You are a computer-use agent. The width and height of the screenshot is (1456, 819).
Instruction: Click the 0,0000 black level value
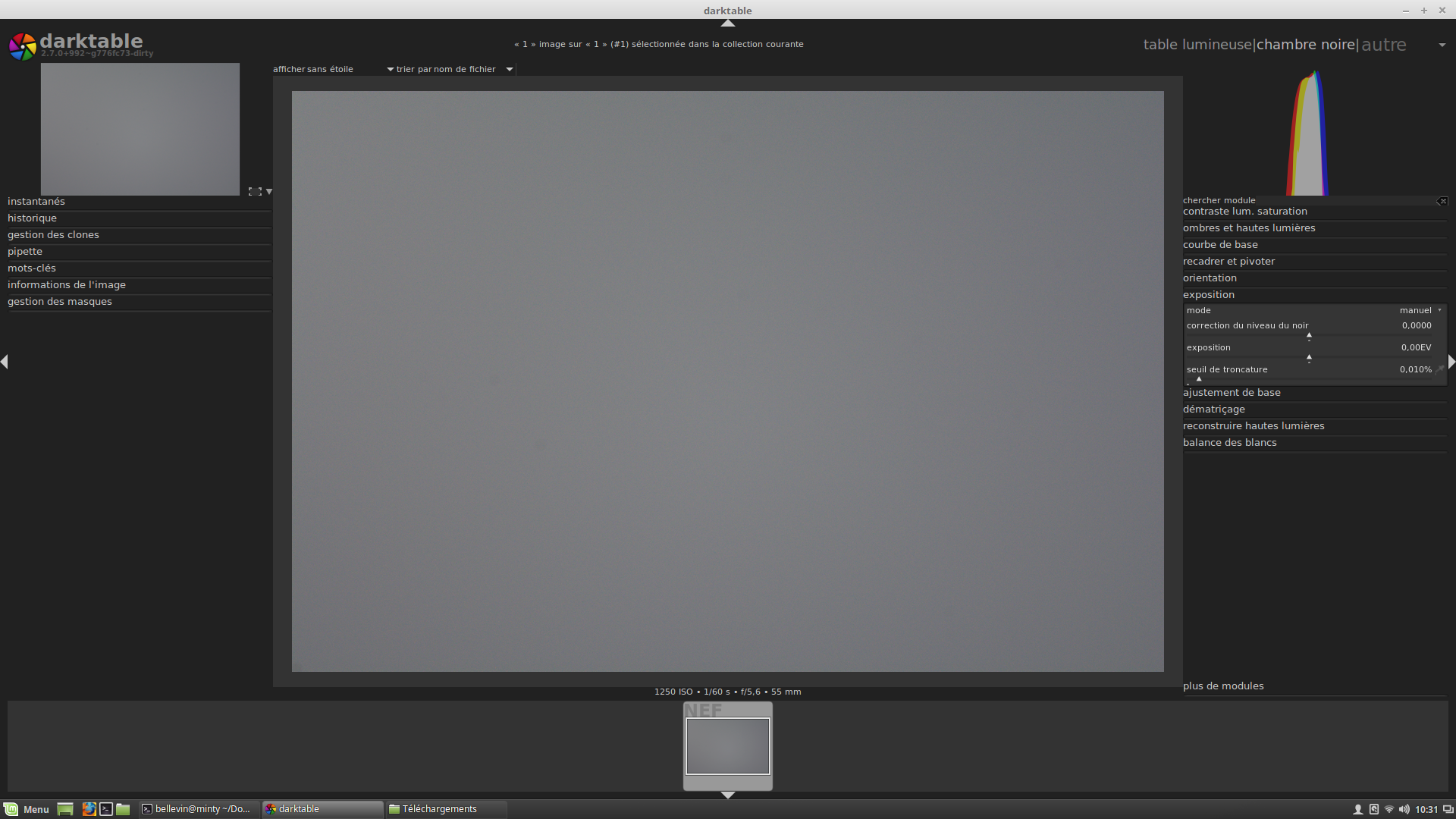pyautogui.click(x=1417, y=326)
